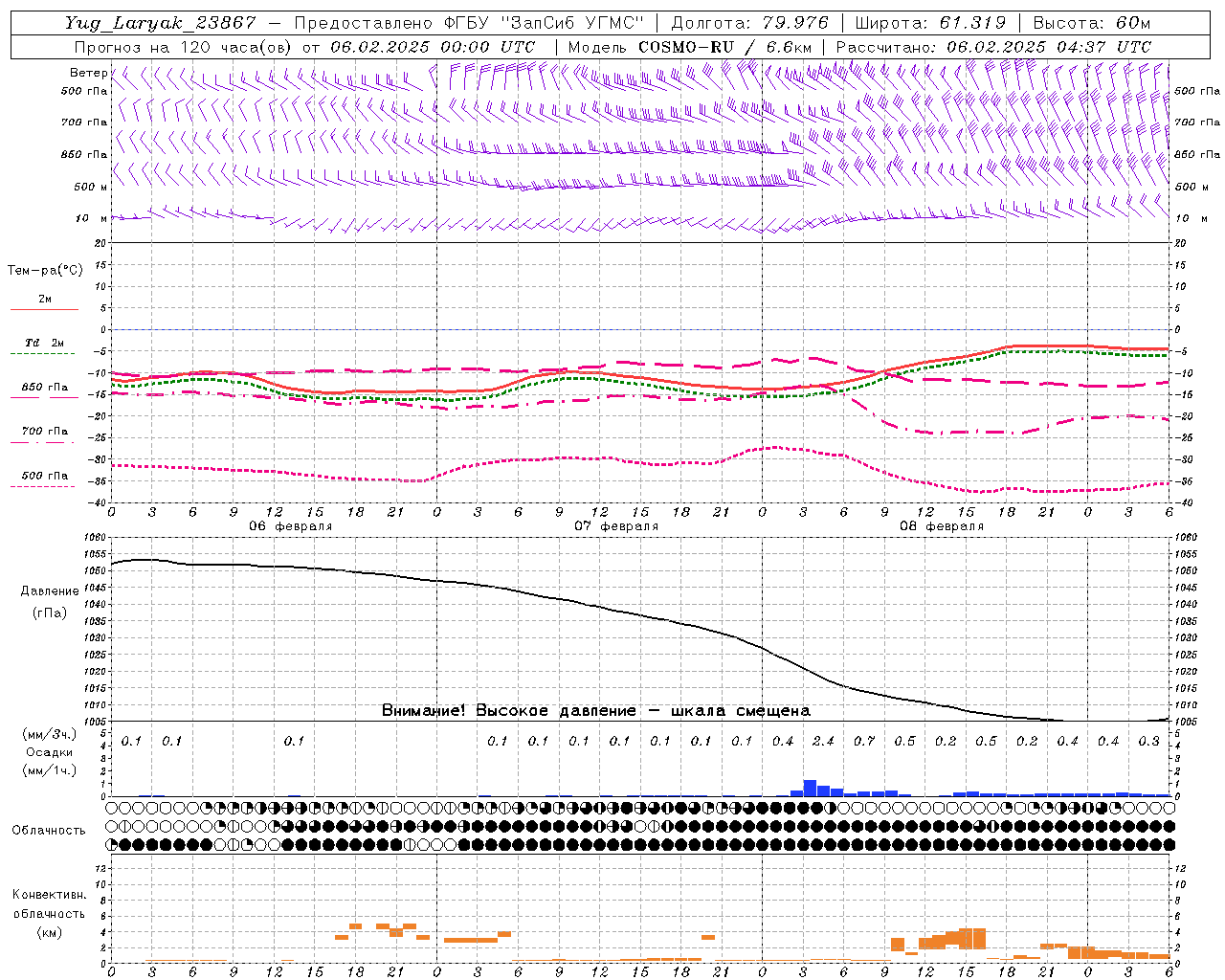Click the (гПа) pressure unit label
Image resolution: width=1225 pixels, height=980 pixels.
tap(50, 612)
